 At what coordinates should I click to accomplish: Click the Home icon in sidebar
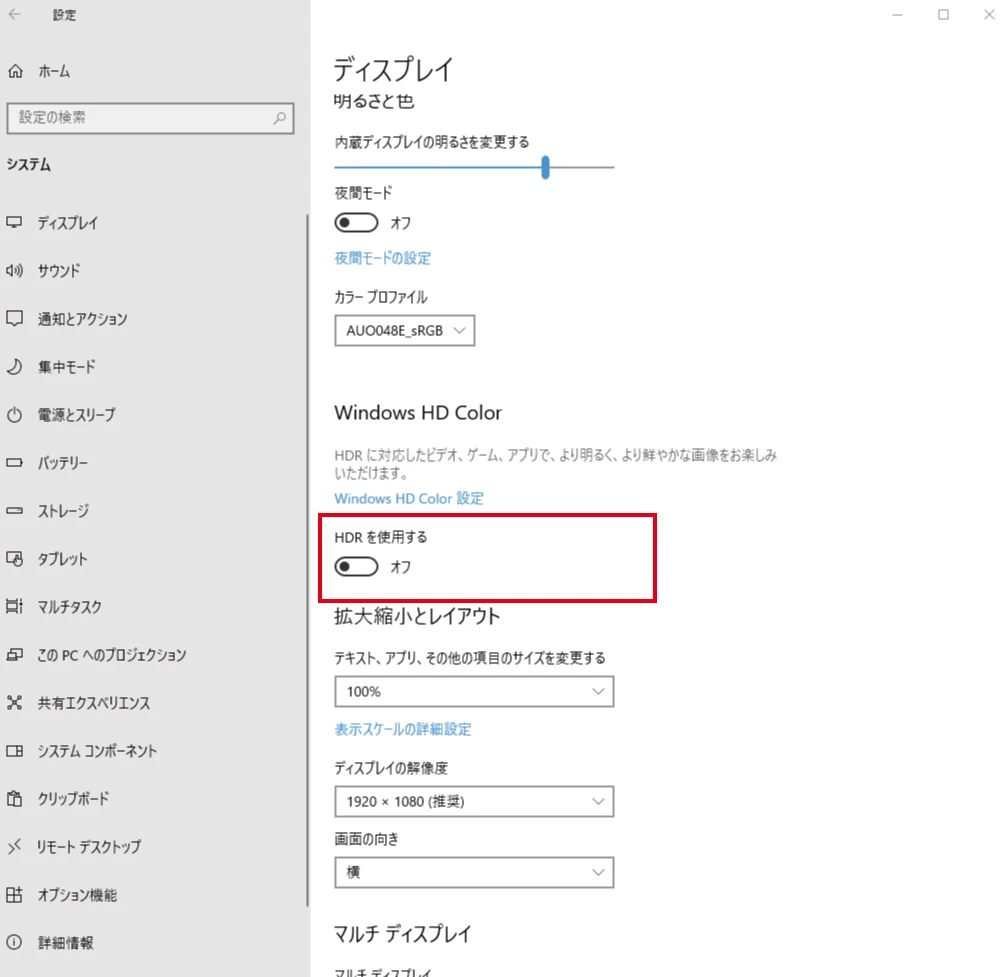click(x=15, y=71)
